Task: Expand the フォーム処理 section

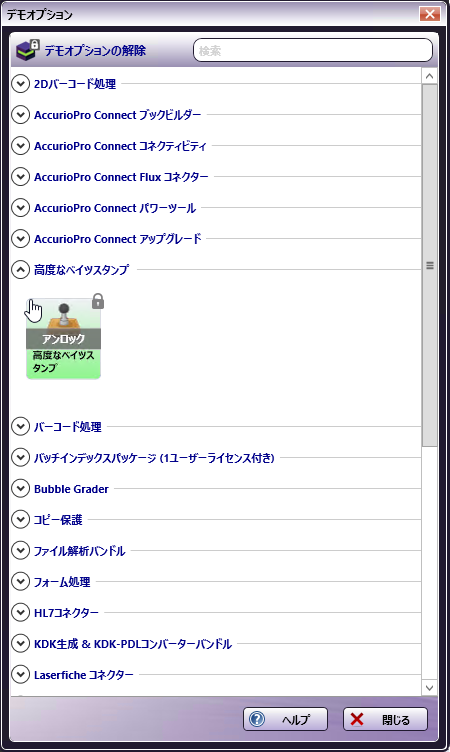Action: click(x=20, y=582)
